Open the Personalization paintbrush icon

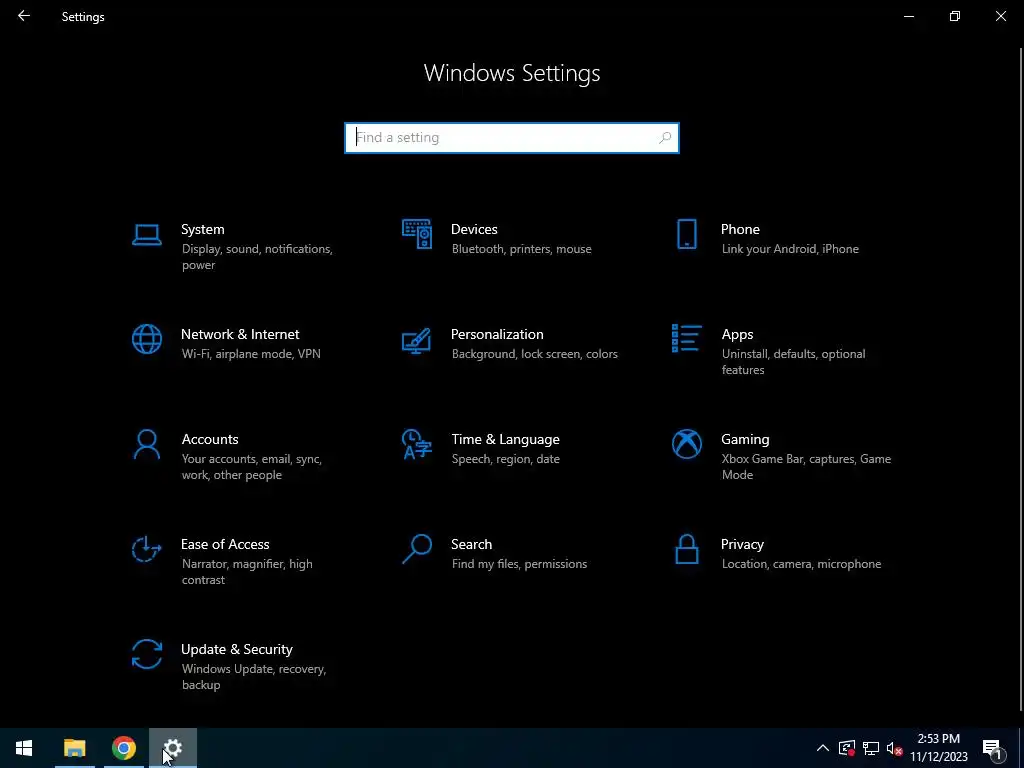[x=417, y=340]
